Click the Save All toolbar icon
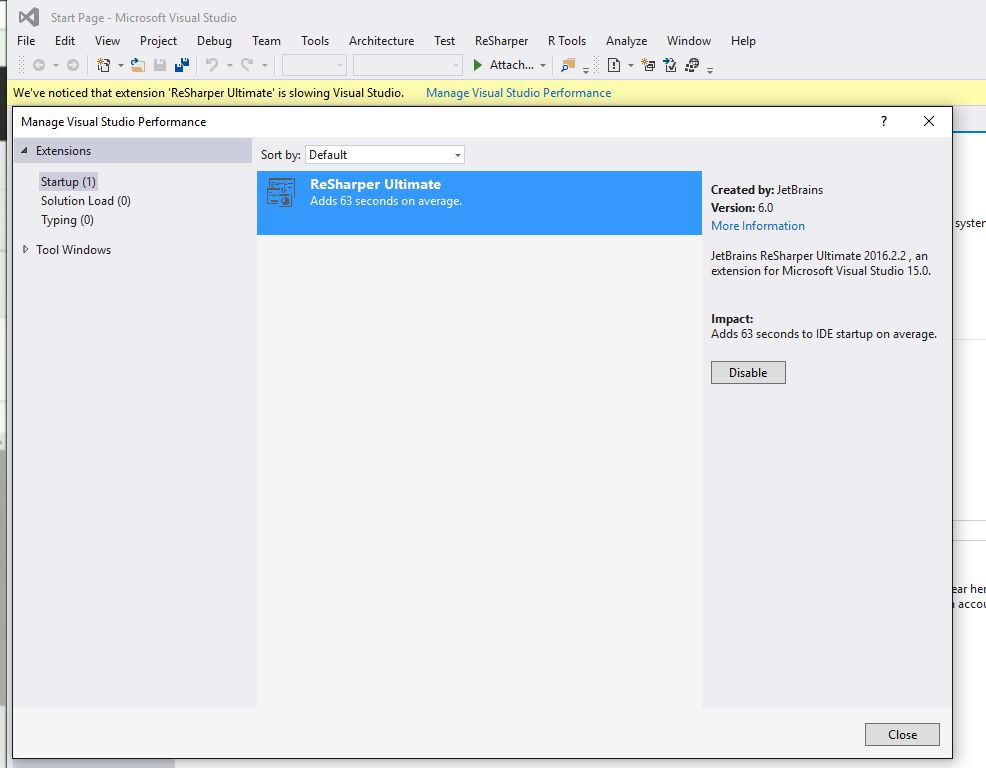The image size is (986, 768). click(182, 65)
